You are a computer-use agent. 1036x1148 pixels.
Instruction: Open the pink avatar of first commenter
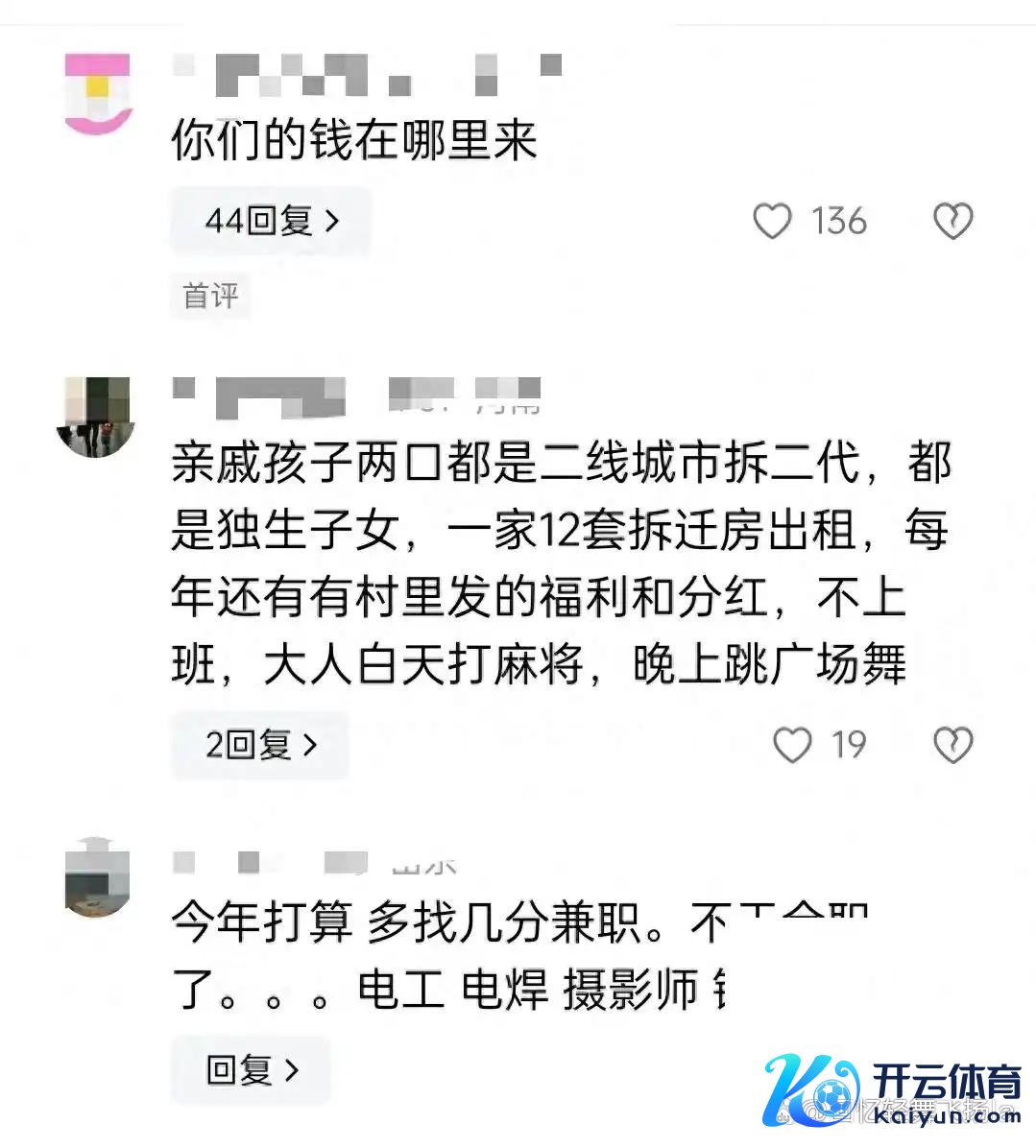[x=97, y=94]
